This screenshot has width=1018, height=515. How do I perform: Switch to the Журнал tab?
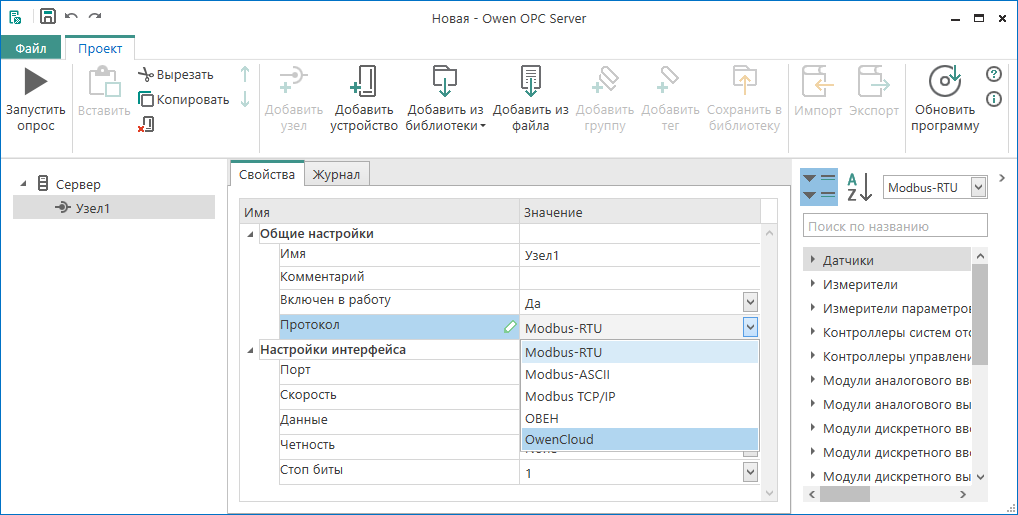(337, 174)
